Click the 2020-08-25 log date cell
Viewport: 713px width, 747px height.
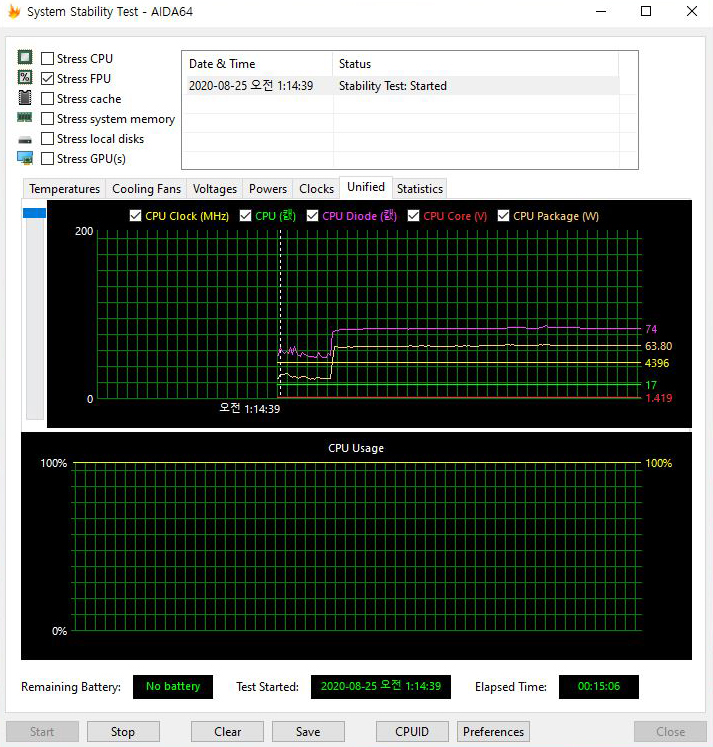tap(251, 86)
